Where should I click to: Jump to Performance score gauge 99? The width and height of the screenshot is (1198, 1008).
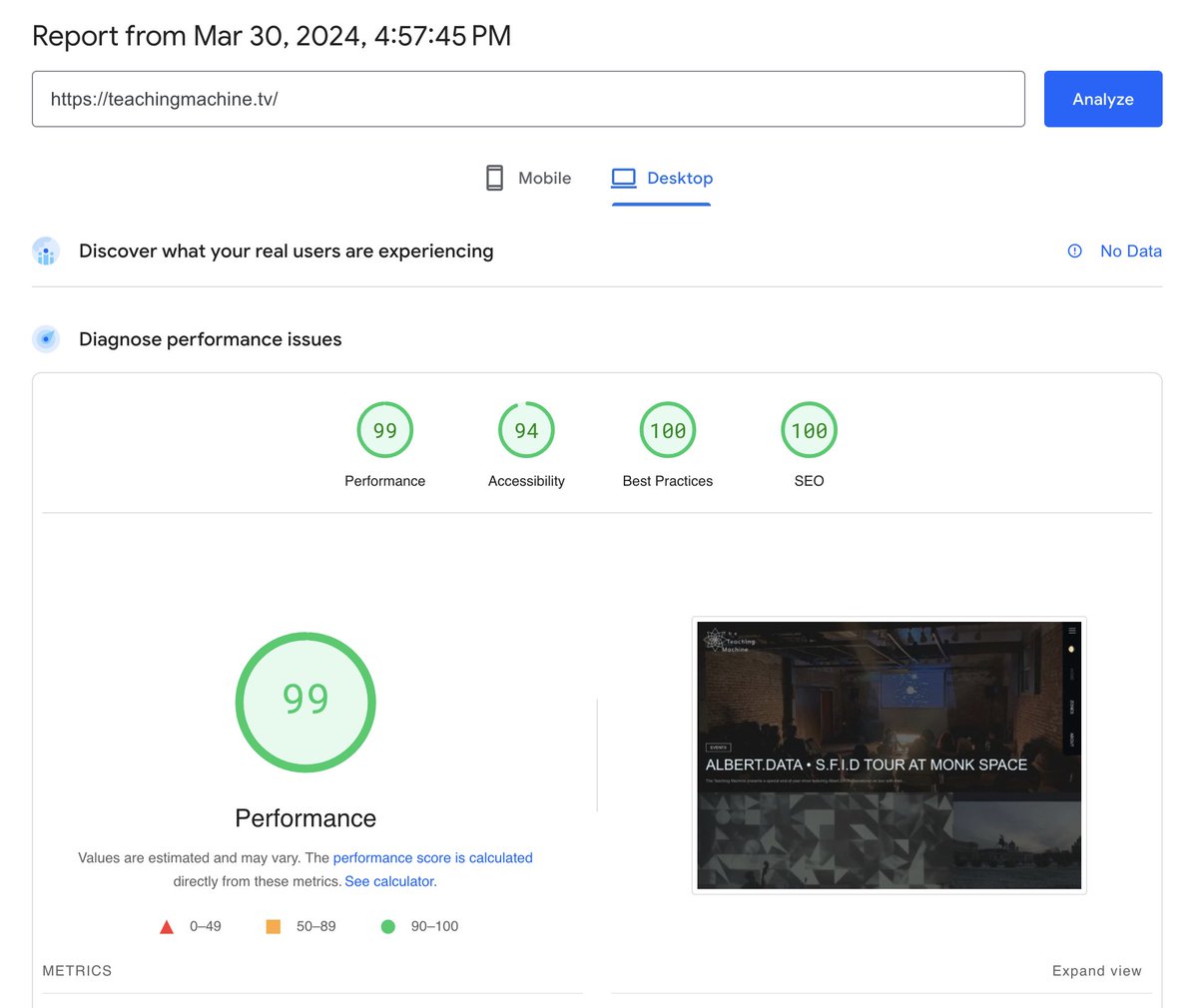[x=385, y=430]
